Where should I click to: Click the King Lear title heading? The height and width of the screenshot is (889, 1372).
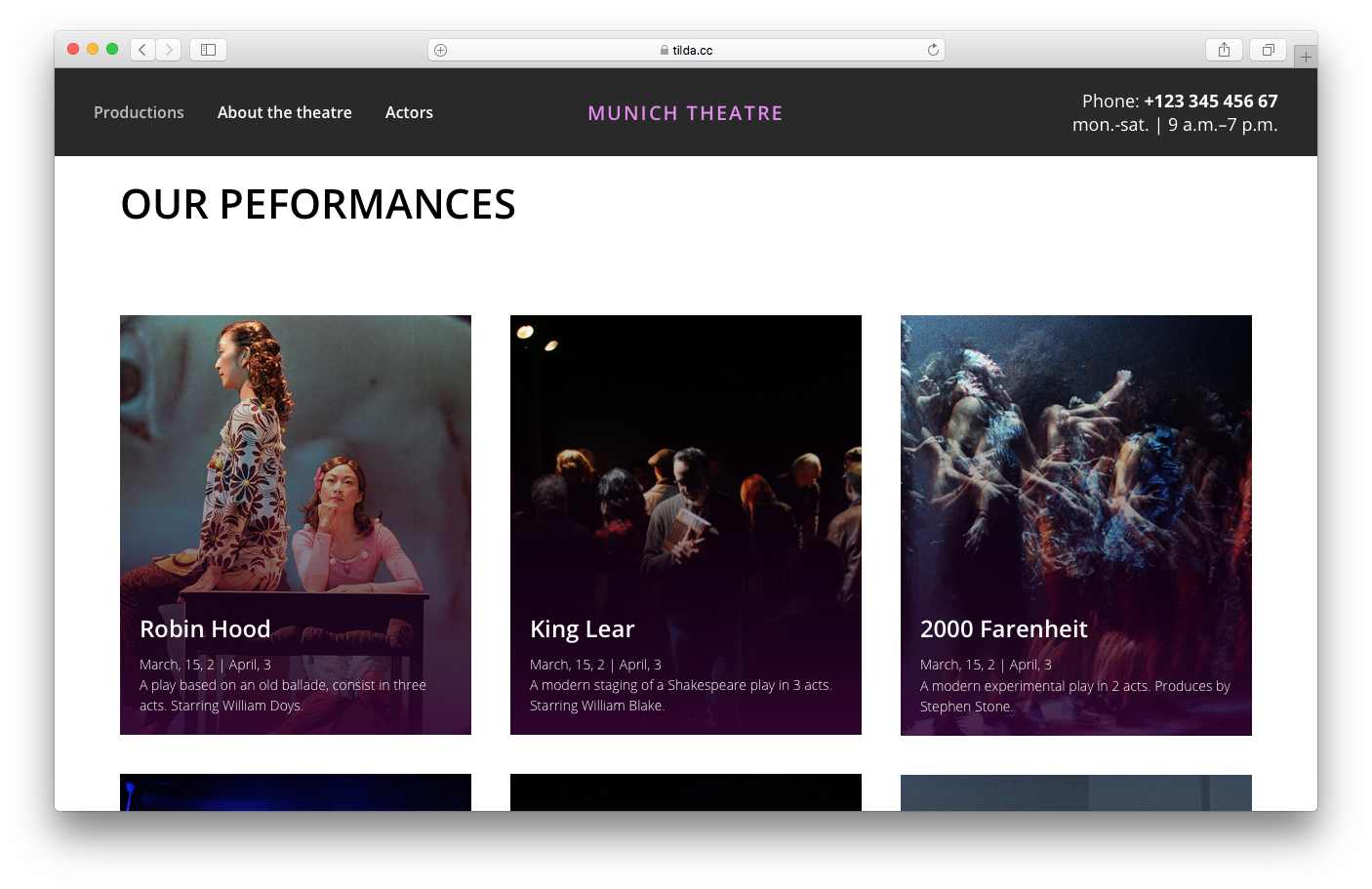(582, 629)
